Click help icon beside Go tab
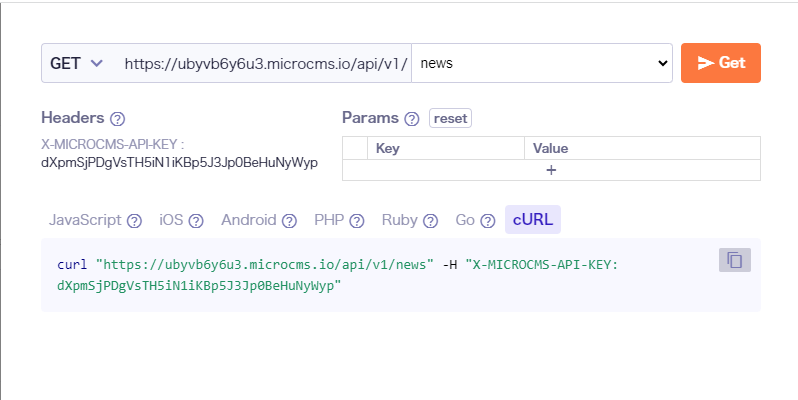The width and height of the screenshot is (798, 400). pos(488,221)
